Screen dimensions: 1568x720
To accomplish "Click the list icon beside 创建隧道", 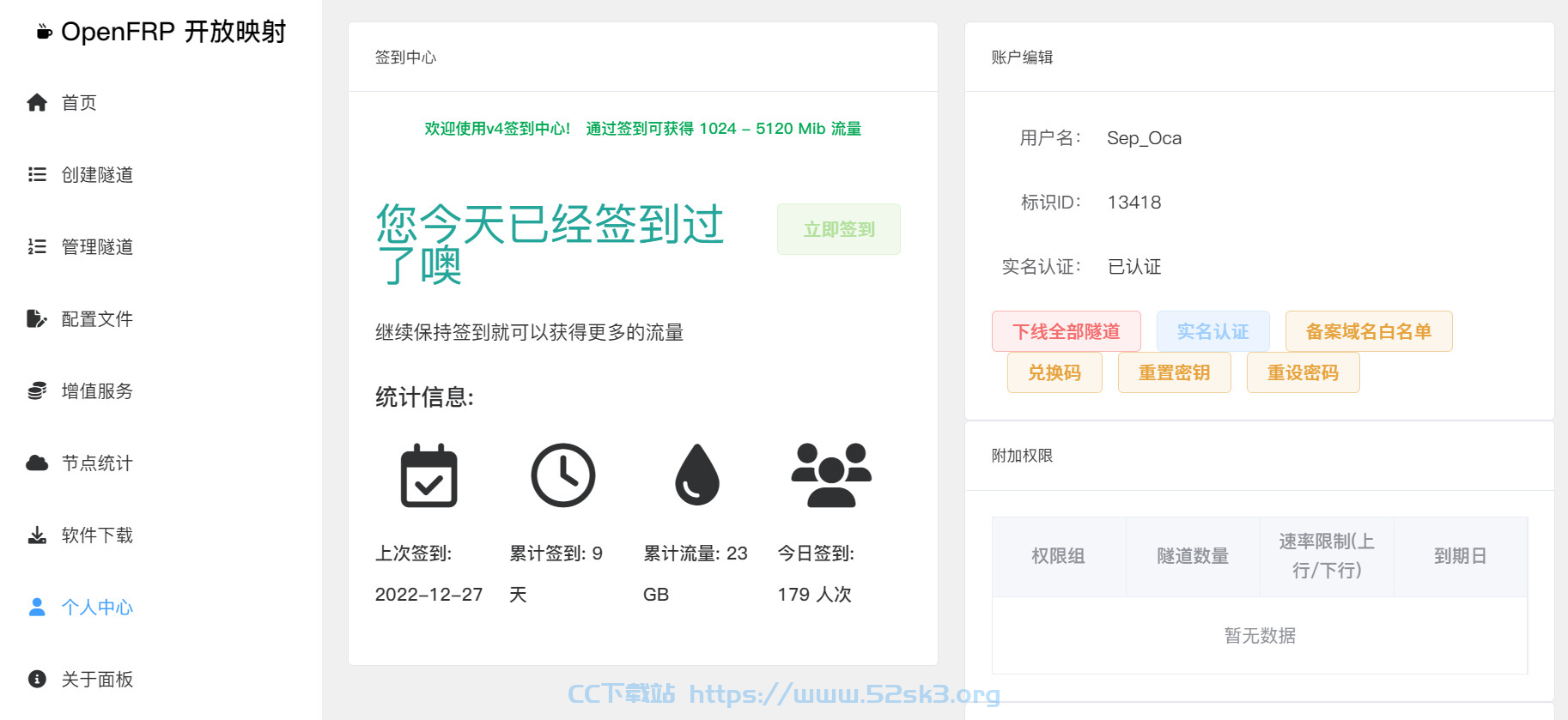I will pos(37,175).
